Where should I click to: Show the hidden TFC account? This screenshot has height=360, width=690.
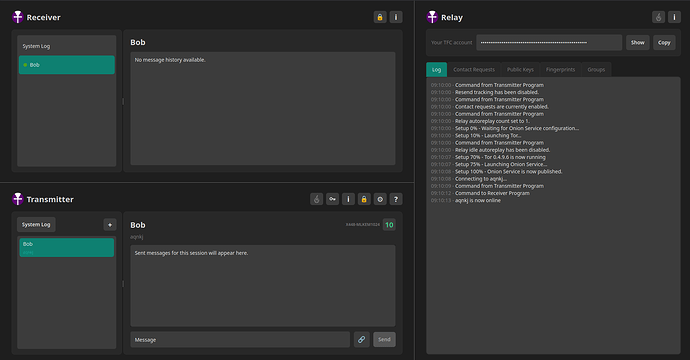(x=637, y=43)
